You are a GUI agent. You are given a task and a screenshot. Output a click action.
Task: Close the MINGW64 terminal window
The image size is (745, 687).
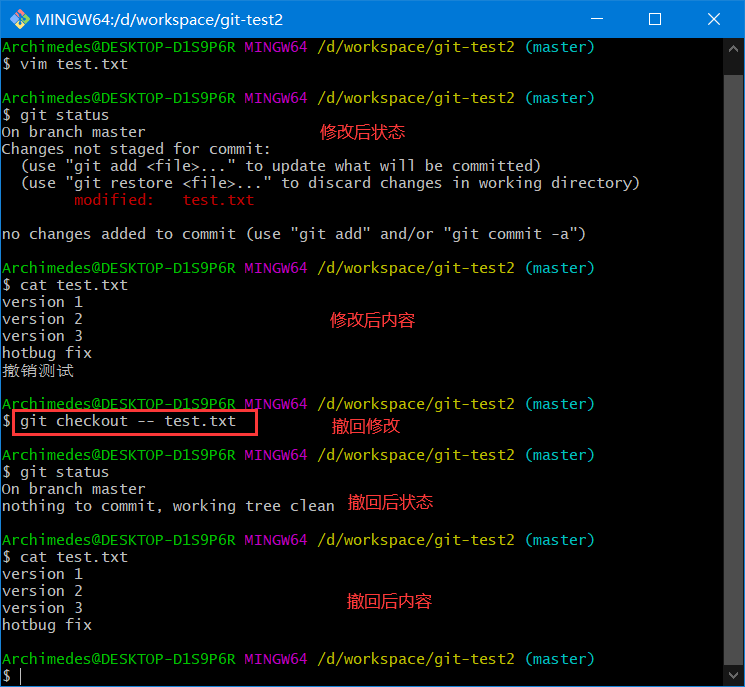pos(714,19)
